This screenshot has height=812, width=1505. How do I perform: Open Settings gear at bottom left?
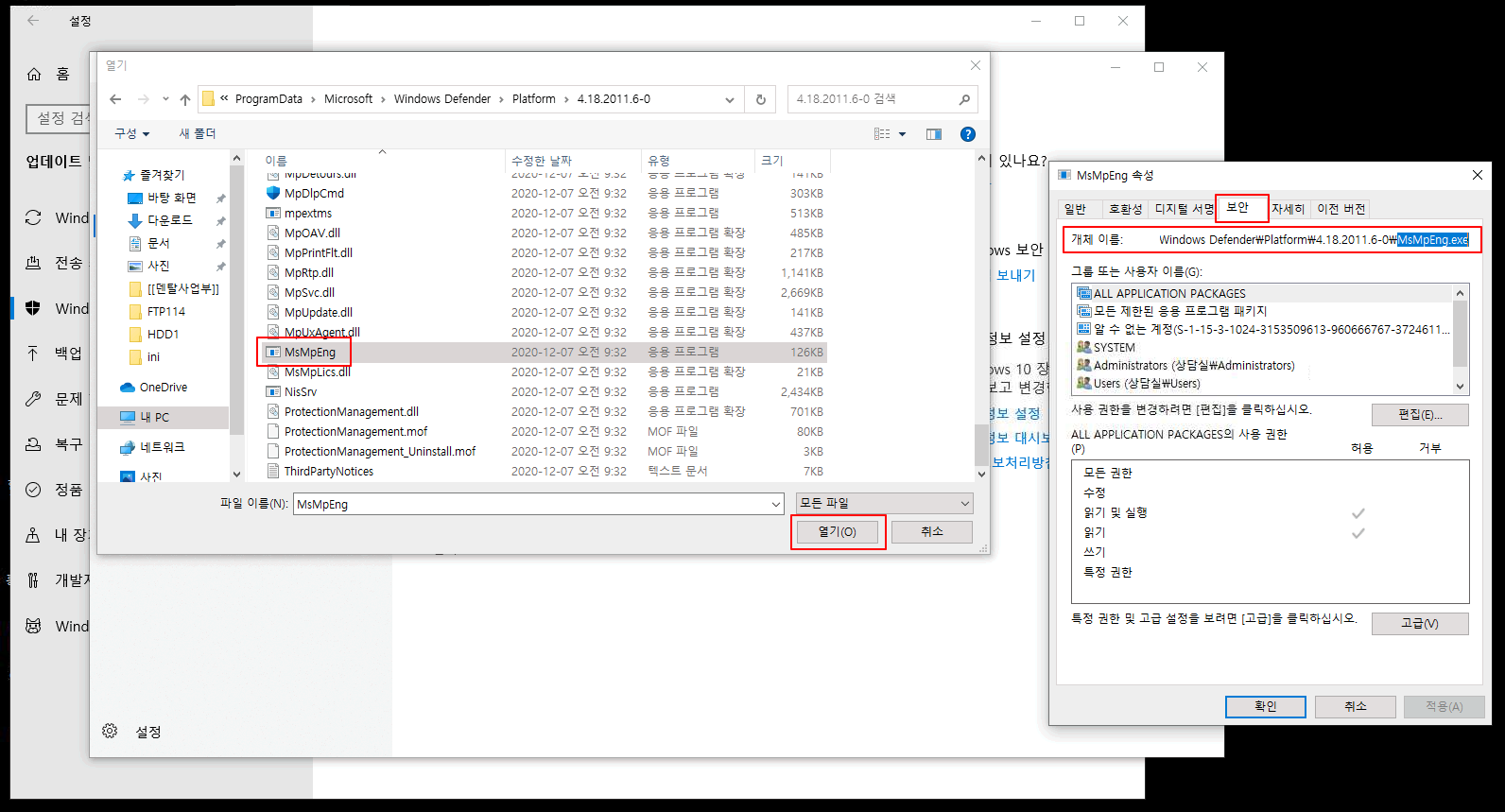(110, 731)
